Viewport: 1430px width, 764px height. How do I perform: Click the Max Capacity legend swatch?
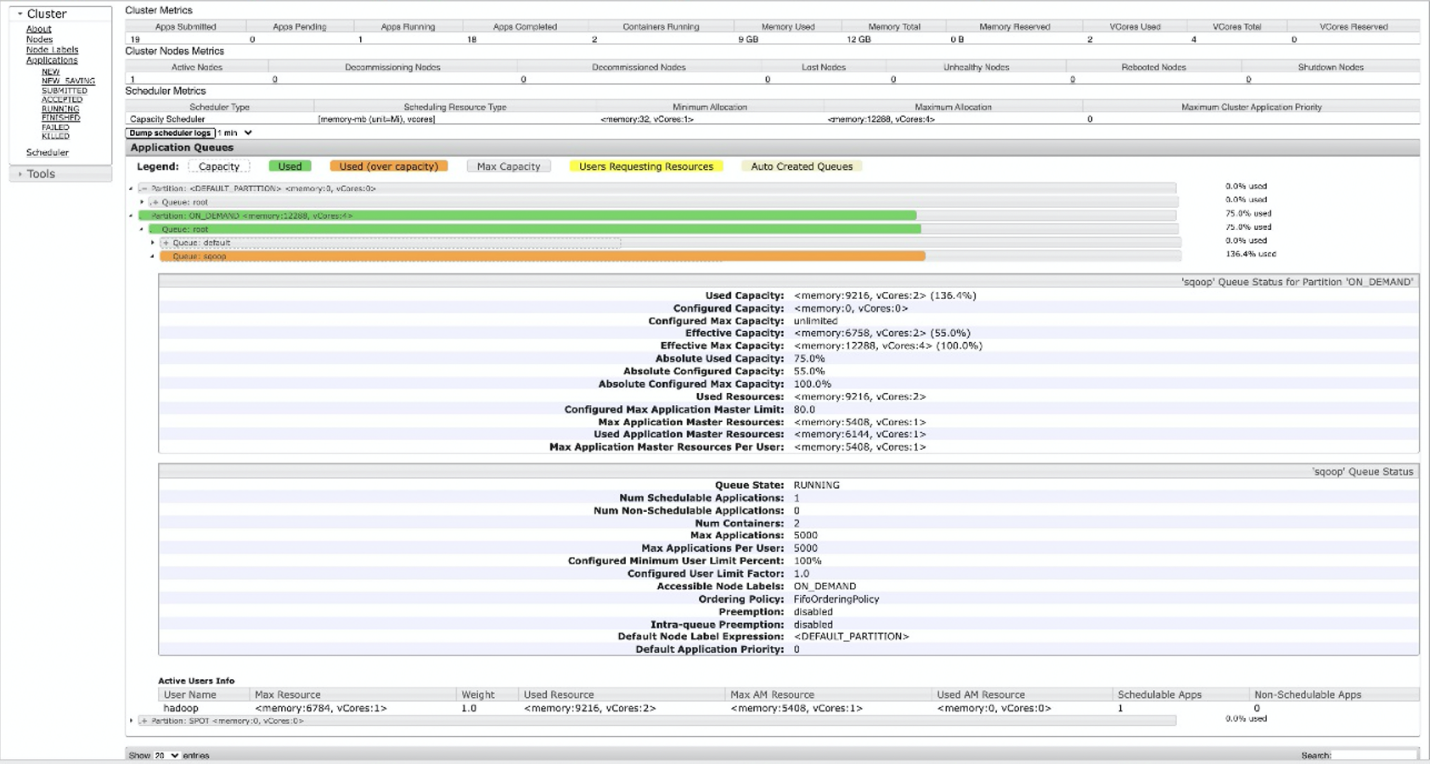[x=509, y=167]
